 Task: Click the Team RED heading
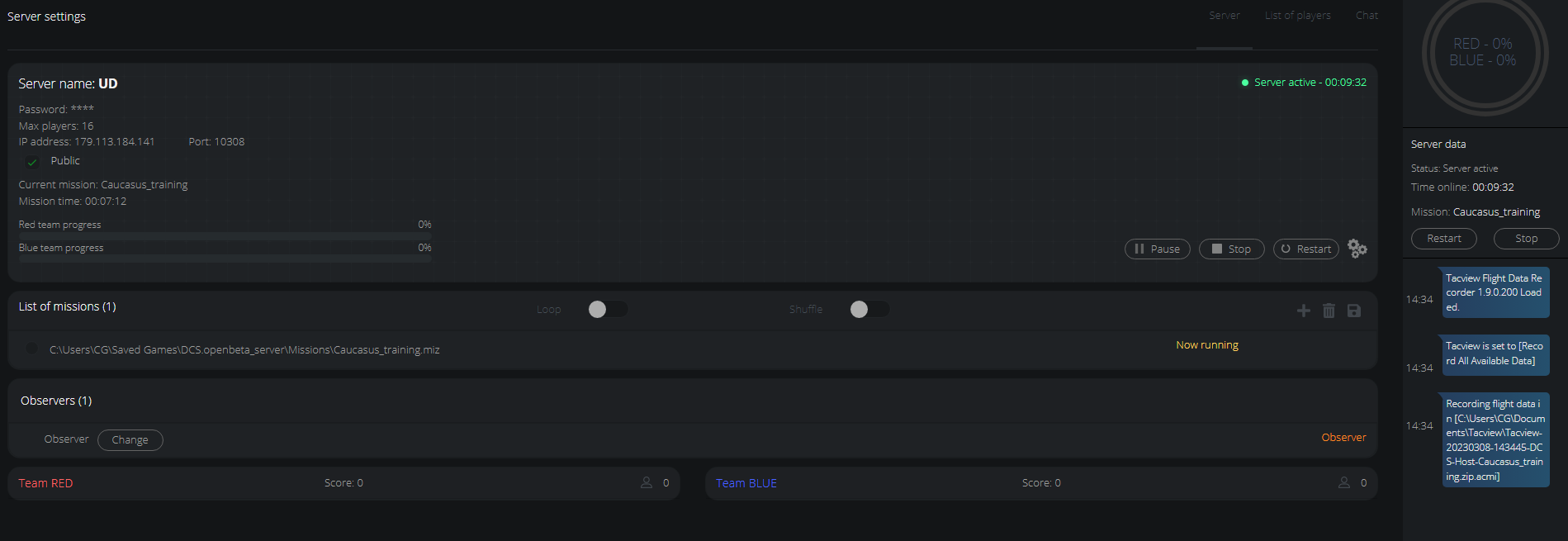(x=45, y=483)
